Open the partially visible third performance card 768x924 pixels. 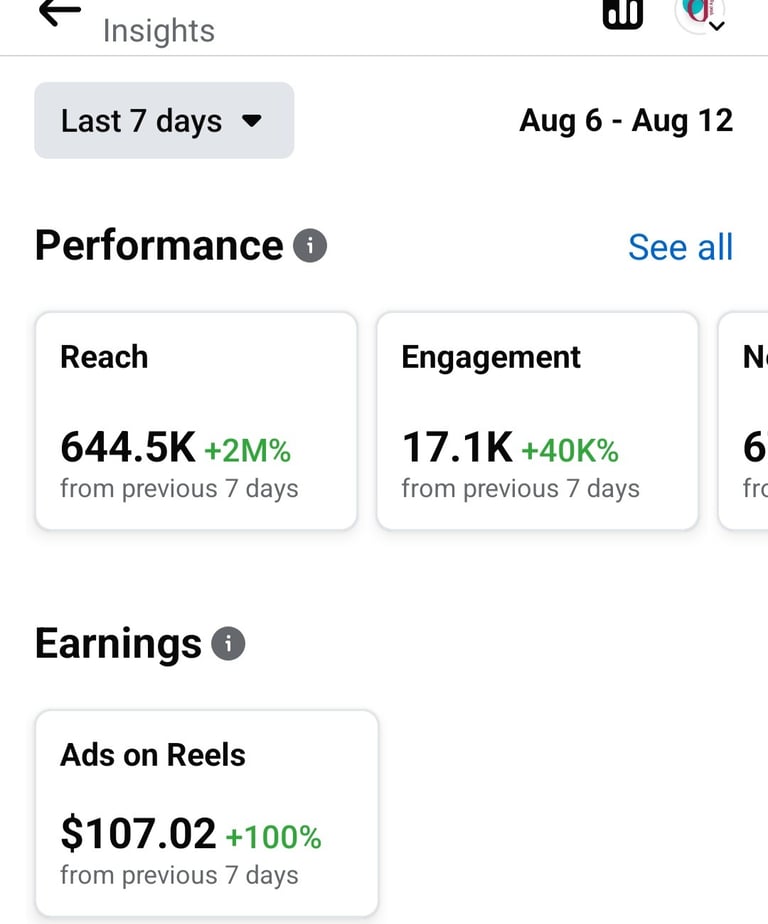point(743,421)
